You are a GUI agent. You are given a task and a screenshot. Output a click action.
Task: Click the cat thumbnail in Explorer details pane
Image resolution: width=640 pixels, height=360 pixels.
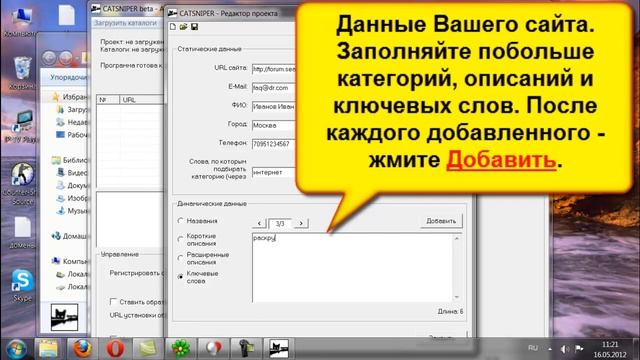tap(64, 317)
